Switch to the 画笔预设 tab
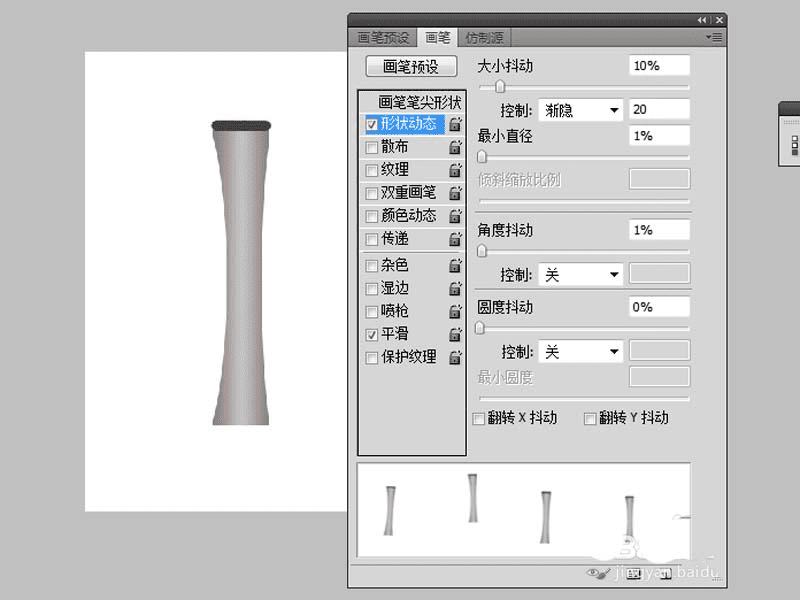 click(383, 38)
